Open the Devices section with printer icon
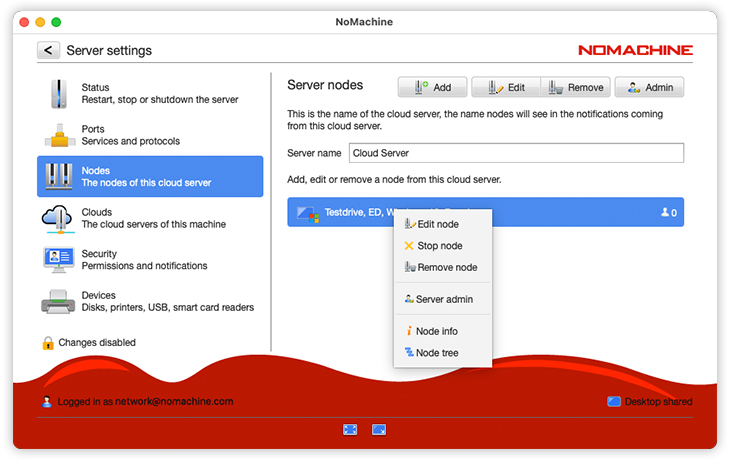Screen dimensions: 730x461 coord(150,301)
